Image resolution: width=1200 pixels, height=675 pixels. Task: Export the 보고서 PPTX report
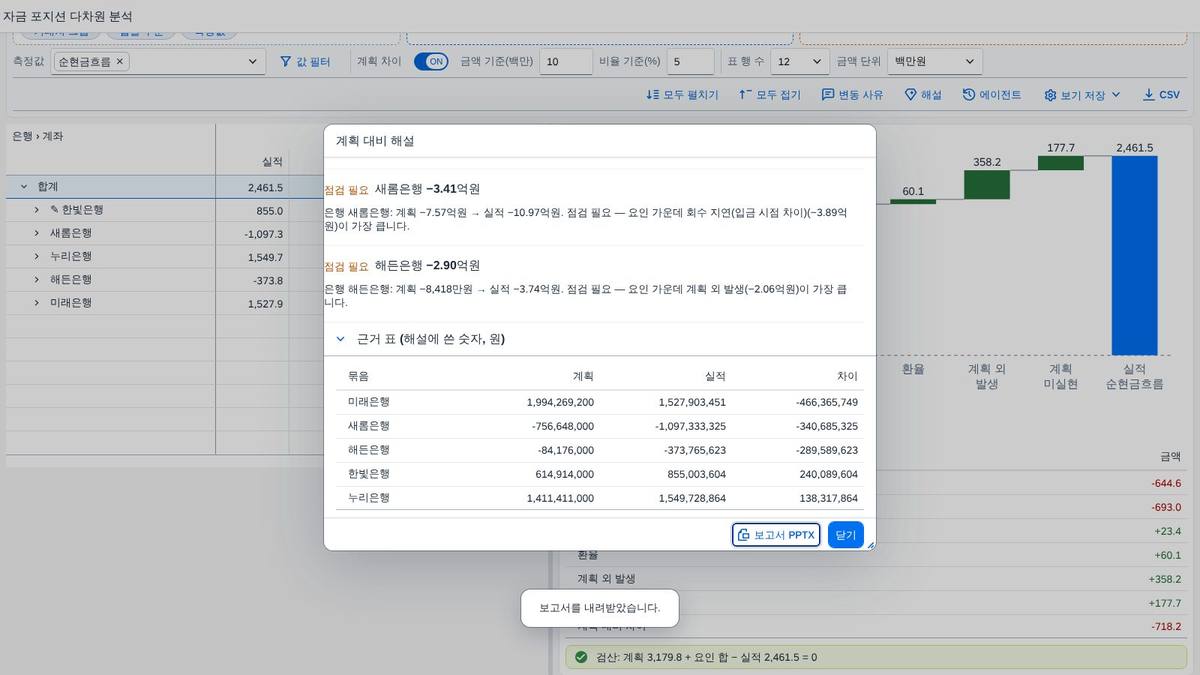pos(776,535)
